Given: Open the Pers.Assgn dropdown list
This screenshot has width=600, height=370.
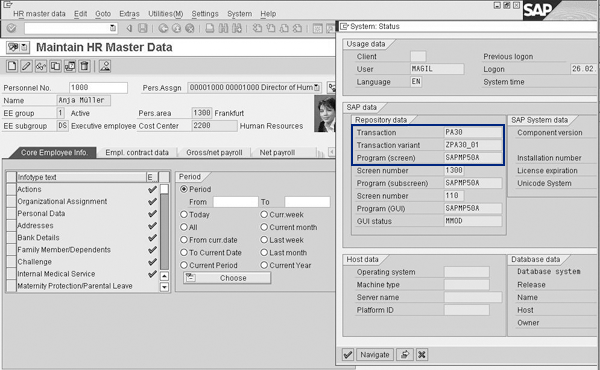Looking at the screenshot, I should (x=317, y=88).
